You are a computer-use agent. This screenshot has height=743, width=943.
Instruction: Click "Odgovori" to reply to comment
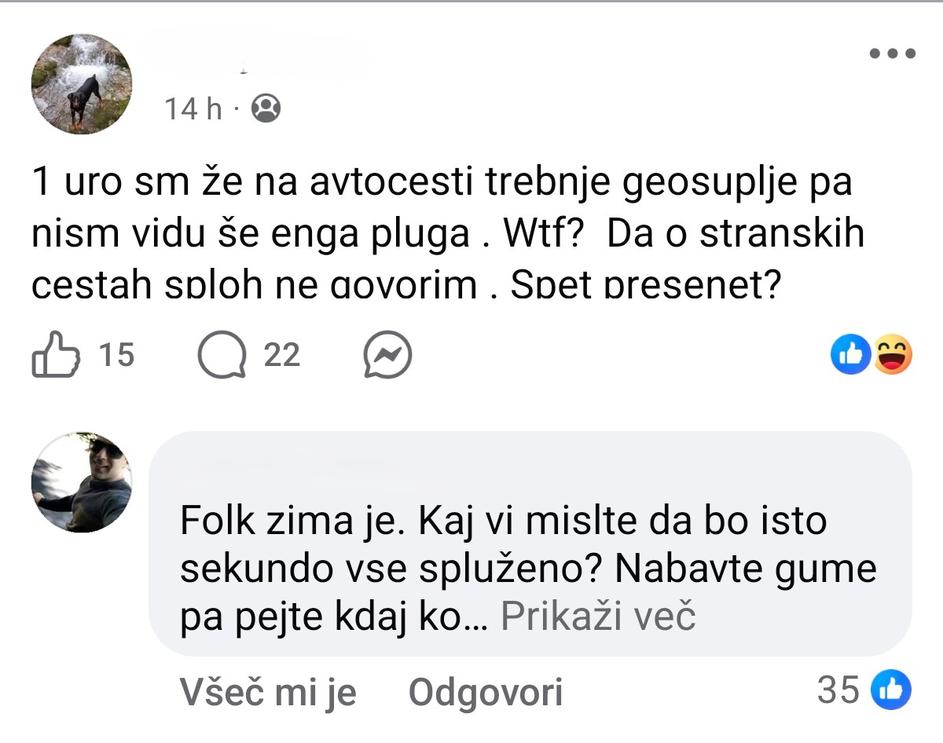[x=485, y=692]
